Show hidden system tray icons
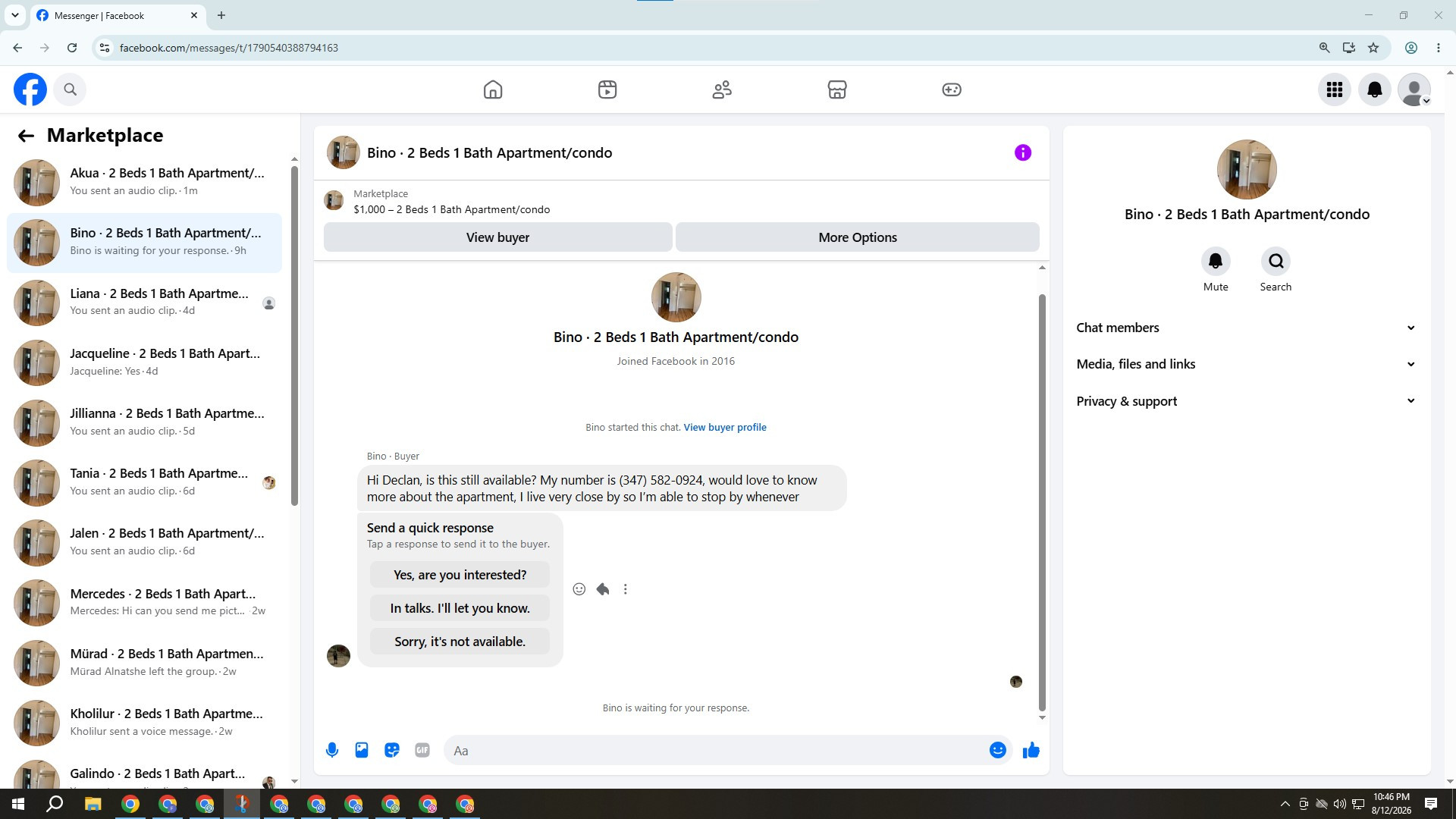 [x=1285, y=804]
